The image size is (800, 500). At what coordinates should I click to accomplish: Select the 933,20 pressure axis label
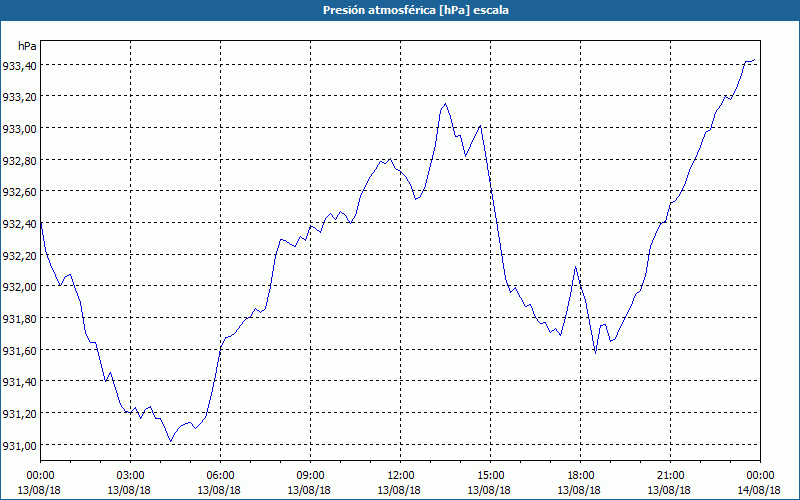tap(19, 97)
